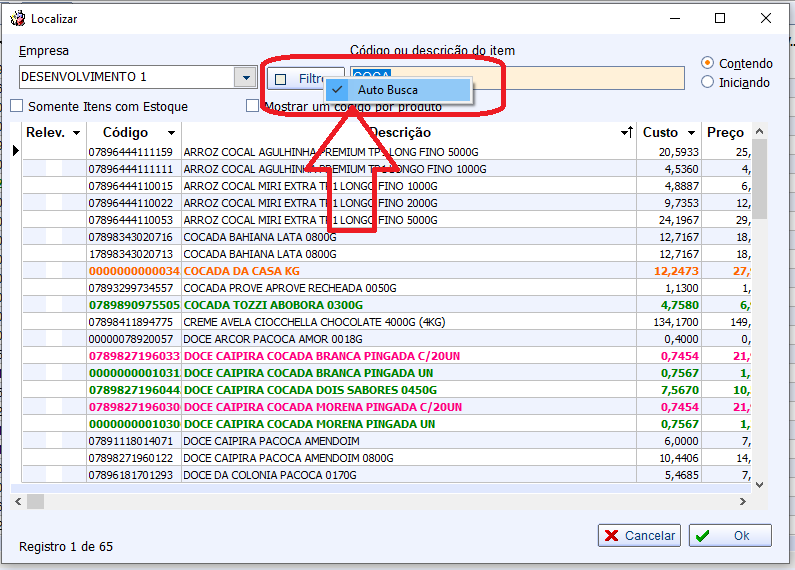Screen dimensions: 795x570
Task: Open the Empresa dropdown list
Action: pyautogui.click(x=245, y=78)
